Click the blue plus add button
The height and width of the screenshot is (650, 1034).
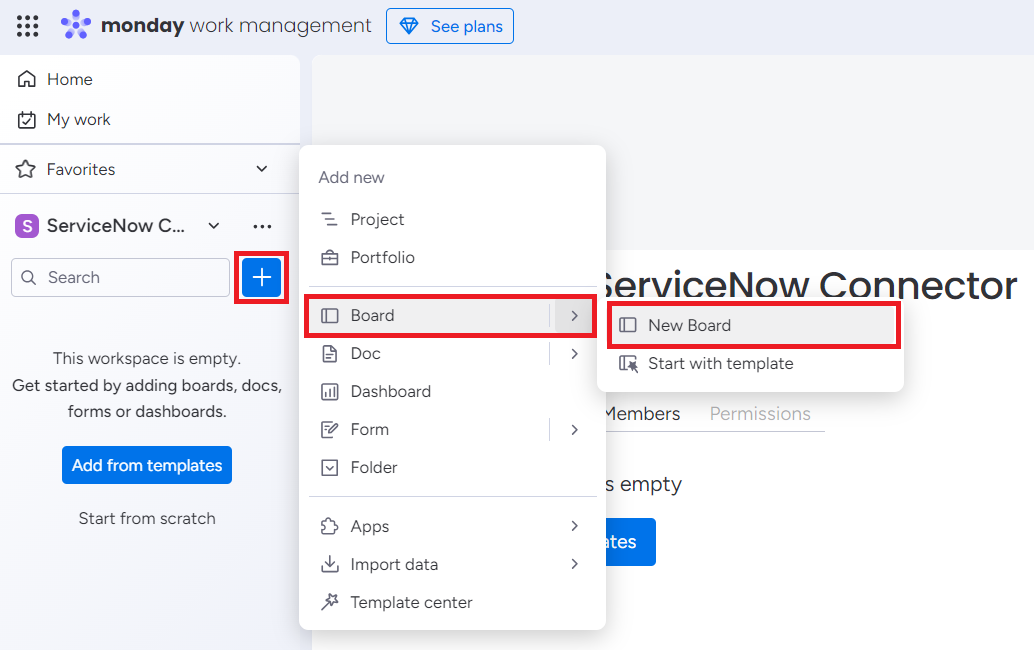262,278
